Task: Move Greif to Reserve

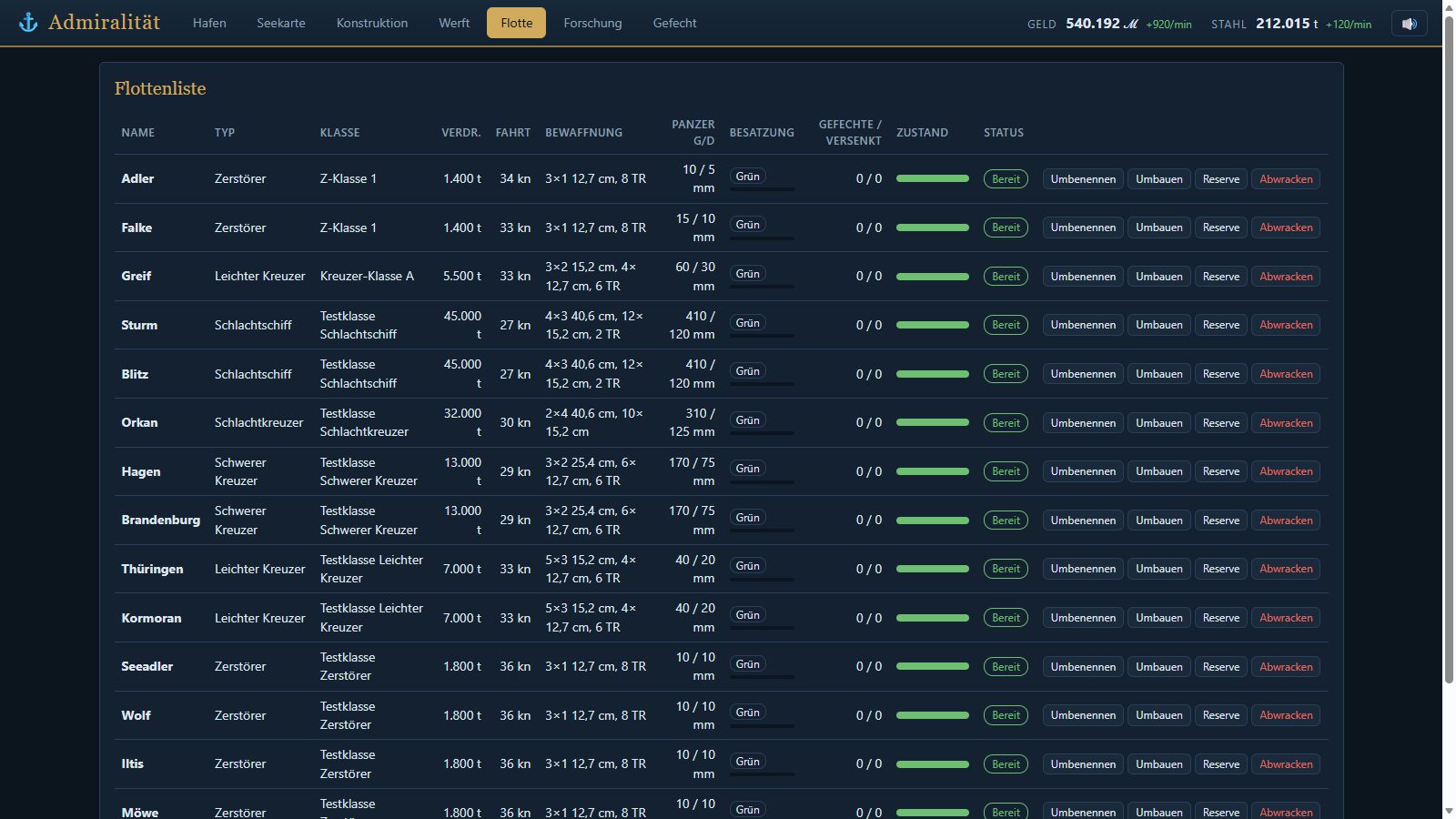Action: [x=1221, y=277]
